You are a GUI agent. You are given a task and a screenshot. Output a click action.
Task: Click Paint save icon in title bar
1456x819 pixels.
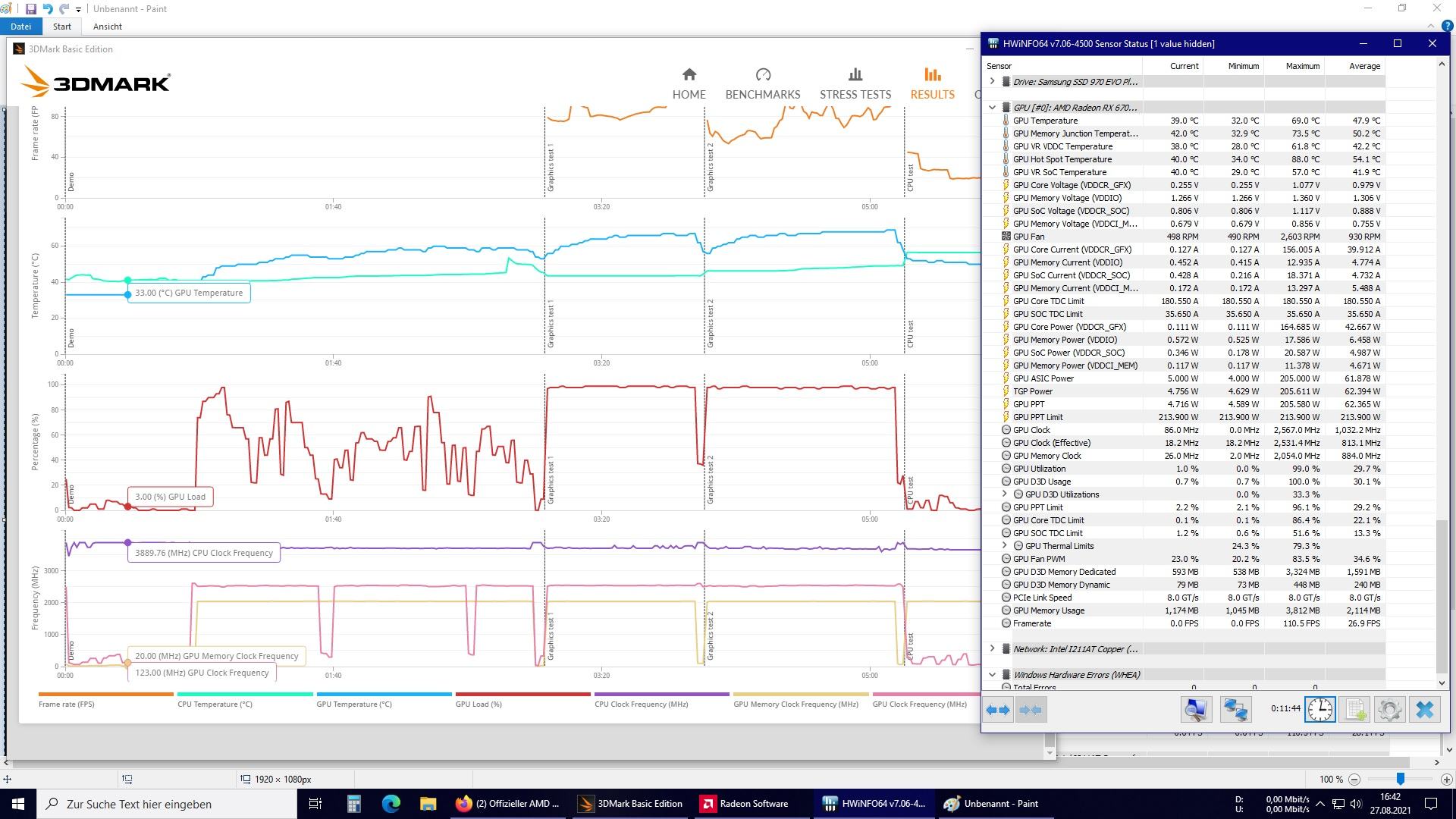31,9
